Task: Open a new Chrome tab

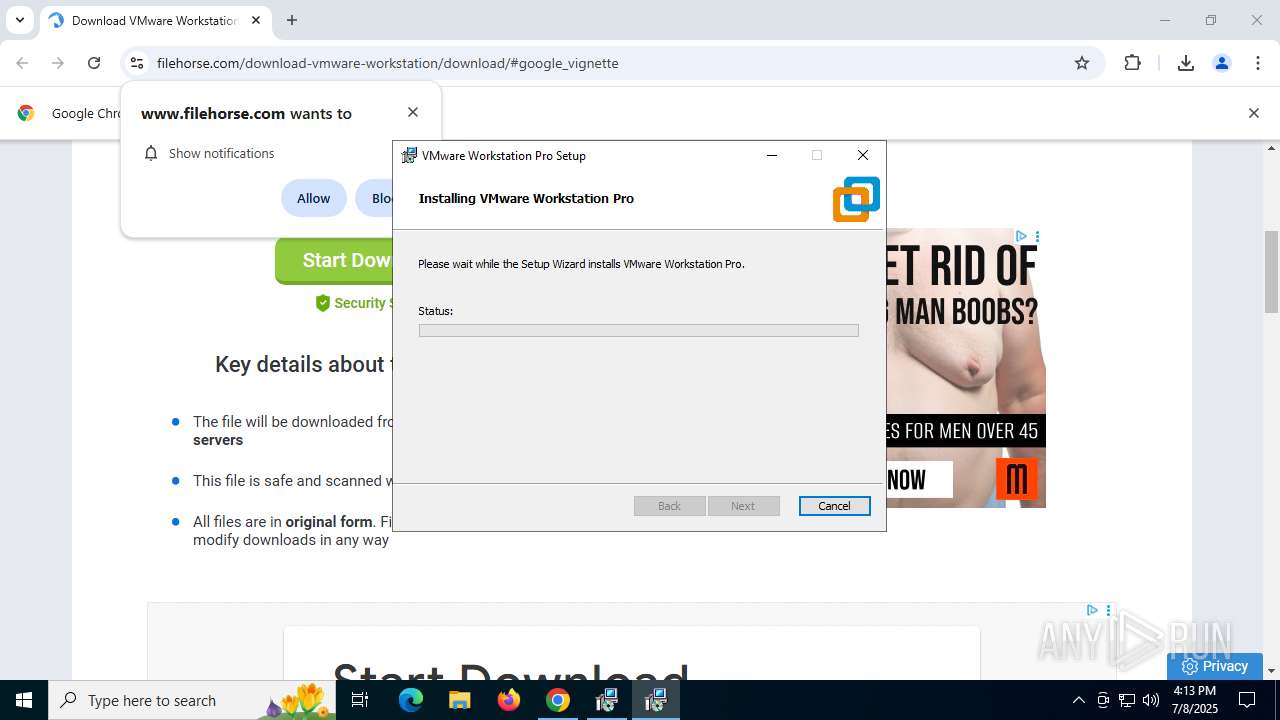Action: point(292,20)
